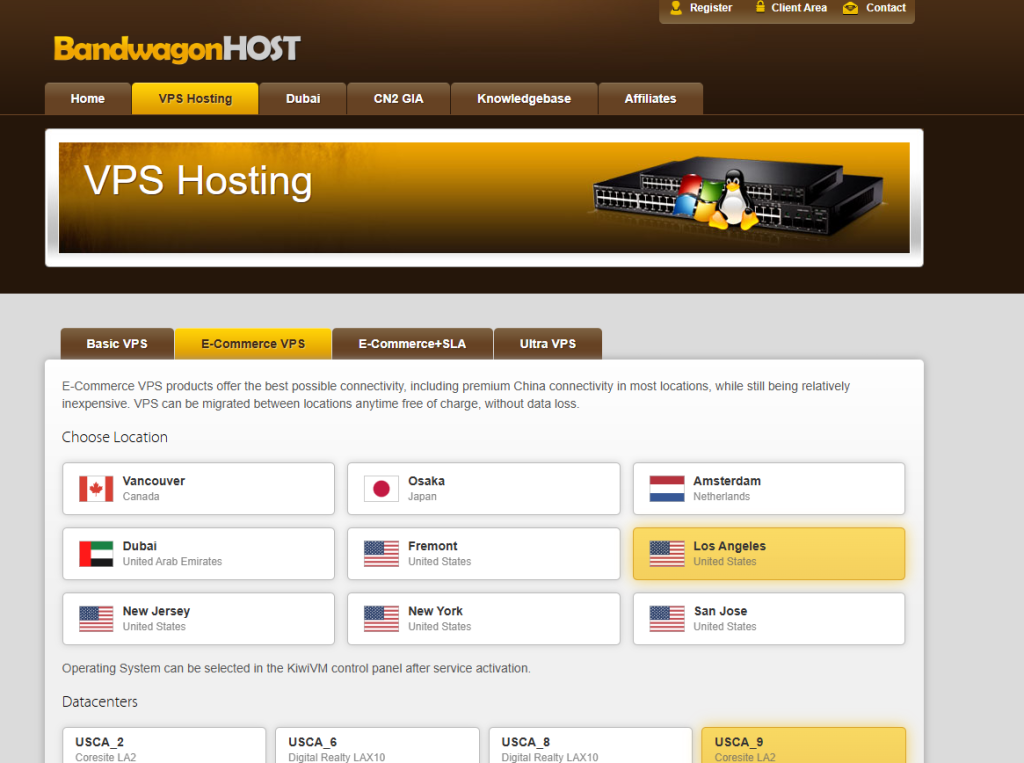Open the Knowledgebase menu item
This screenshot has width=1024, height=763.
524,99
